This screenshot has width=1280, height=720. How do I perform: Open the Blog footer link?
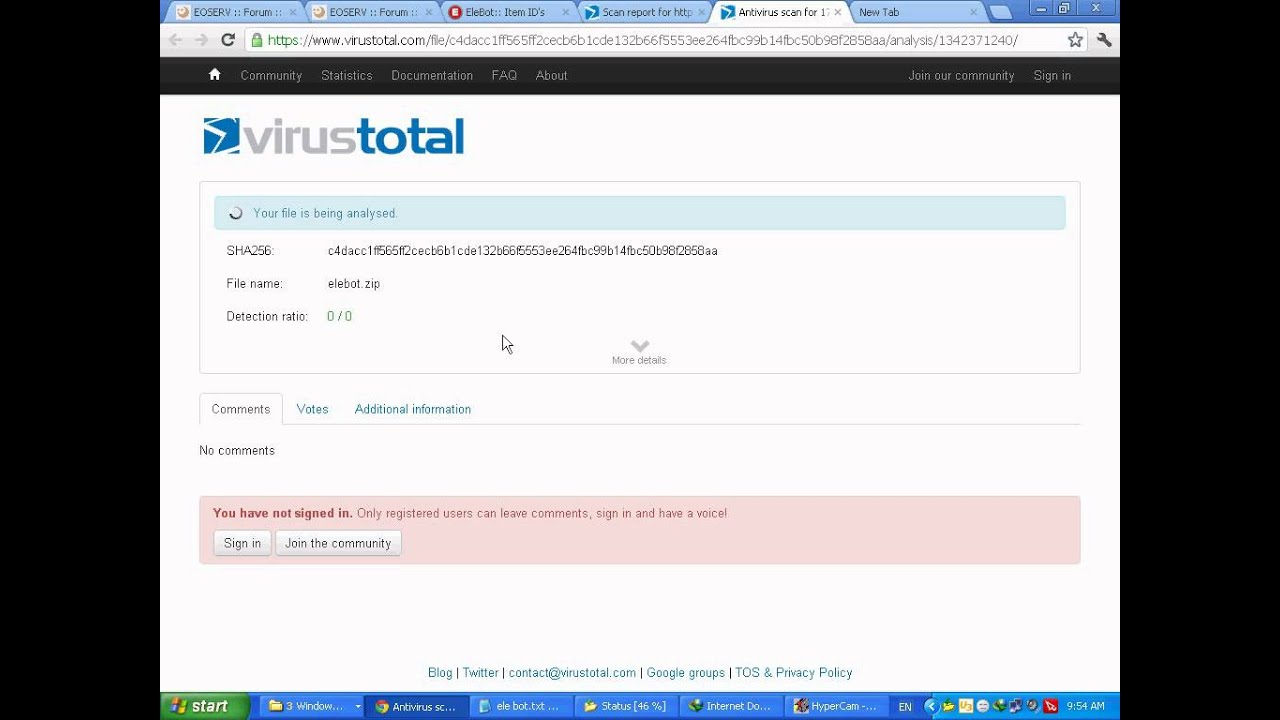[x=440, y=673]
